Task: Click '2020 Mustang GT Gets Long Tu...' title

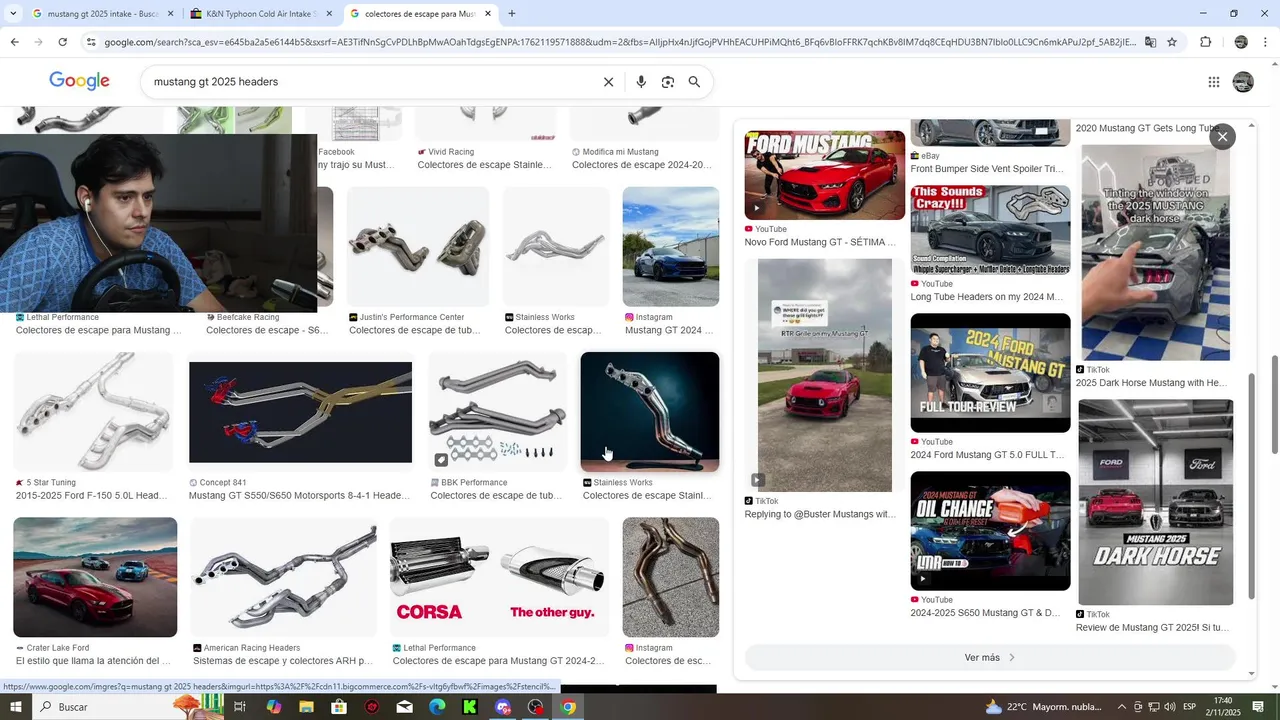Action: tap(1147, 129)
